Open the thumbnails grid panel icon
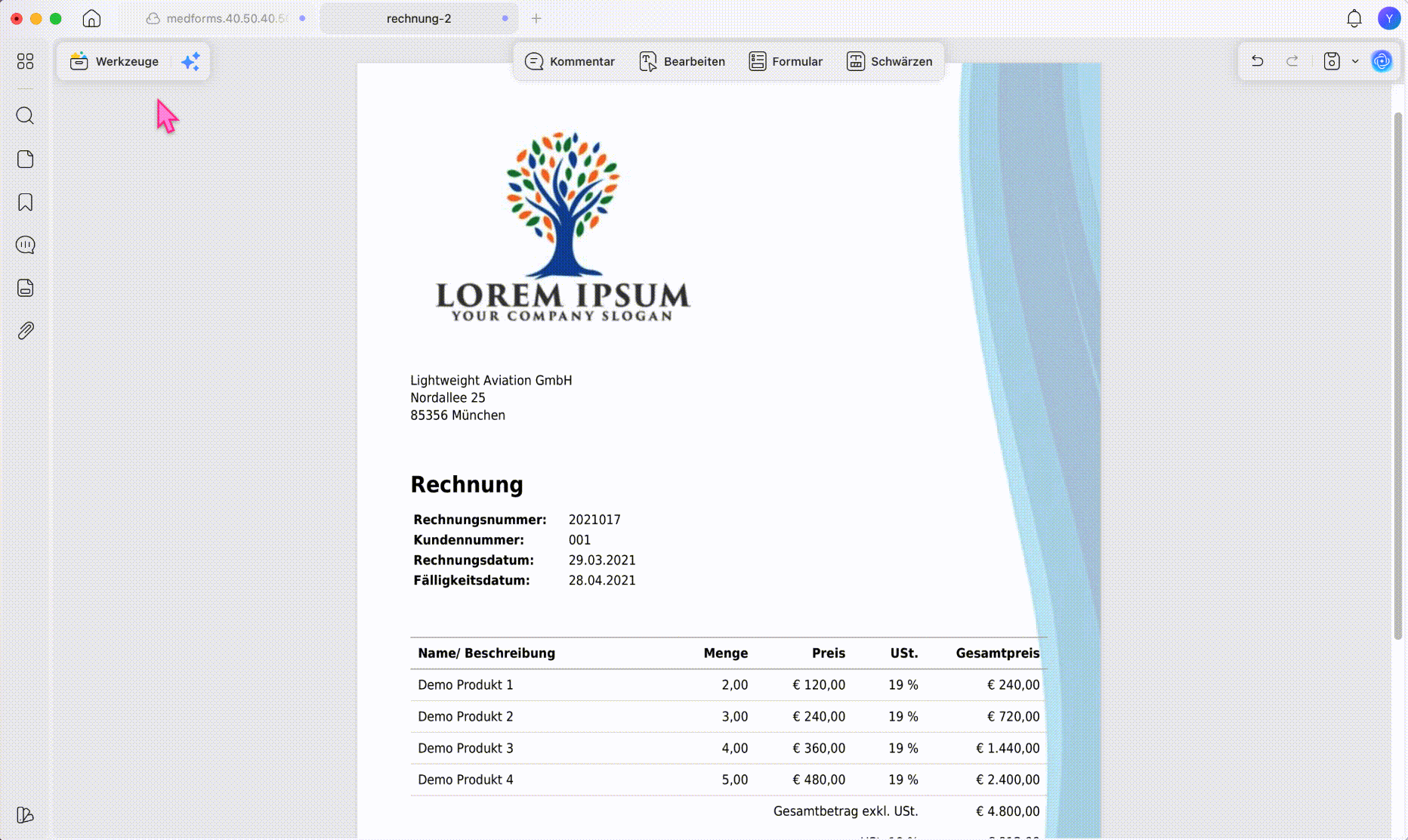 pos(25,61)
